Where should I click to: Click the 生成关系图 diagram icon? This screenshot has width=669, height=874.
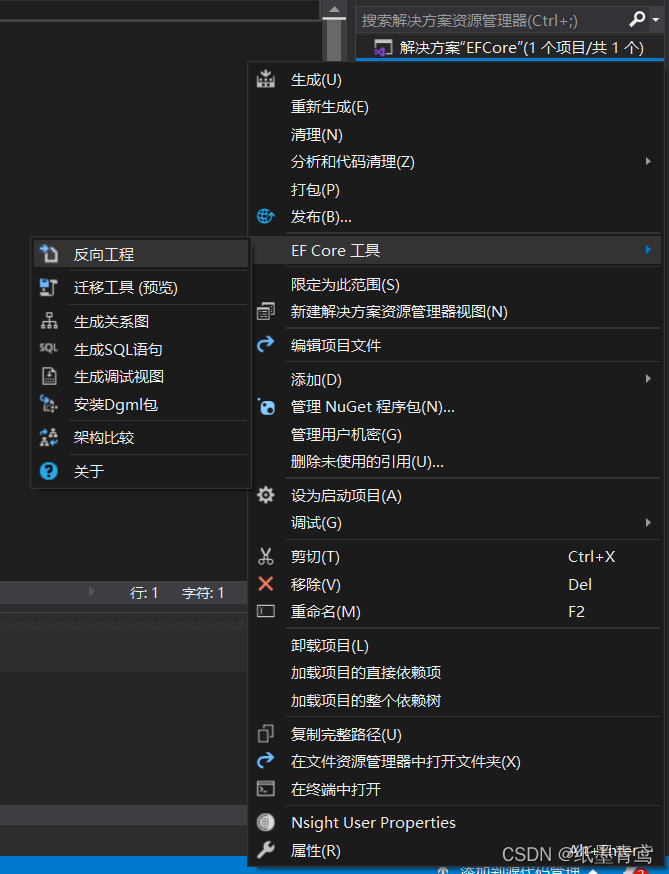(49, 322)
